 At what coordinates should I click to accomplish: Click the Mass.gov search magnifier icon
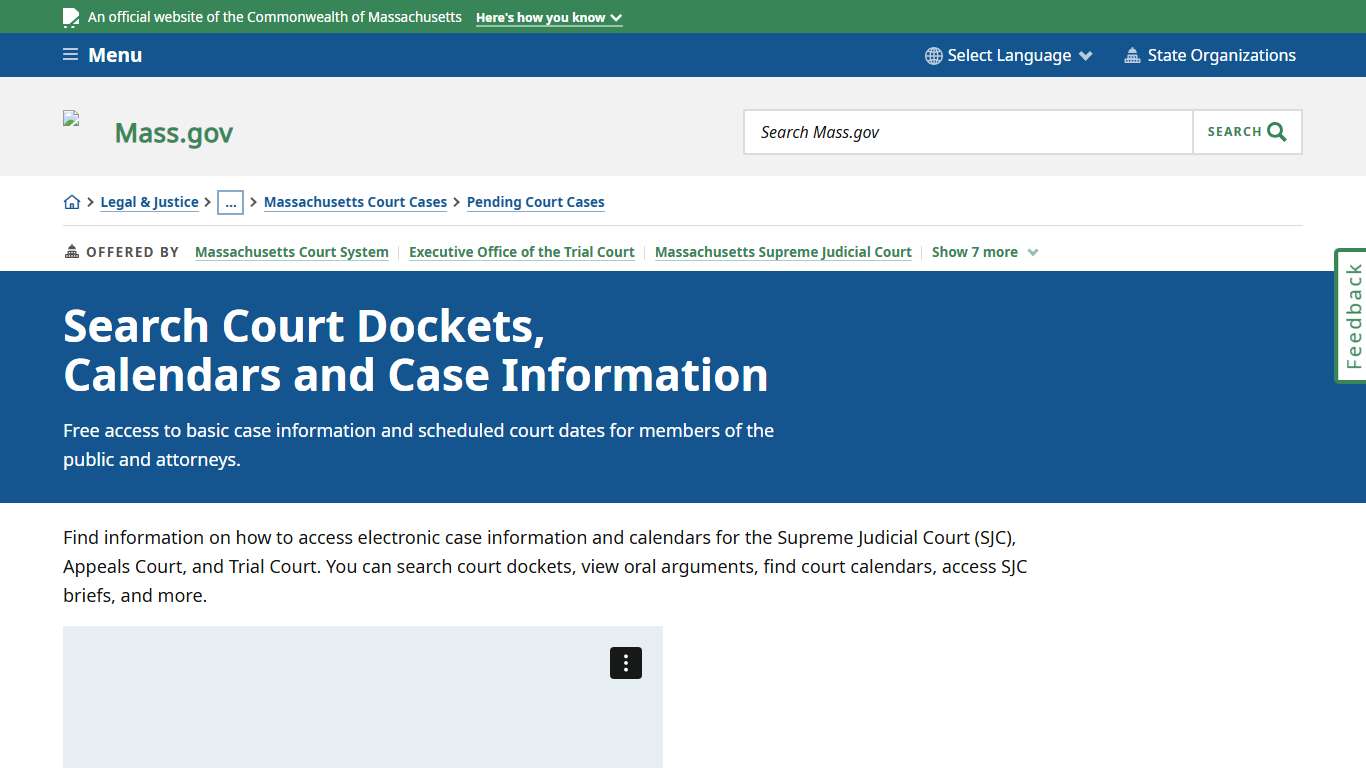[x=1275, y=131]
